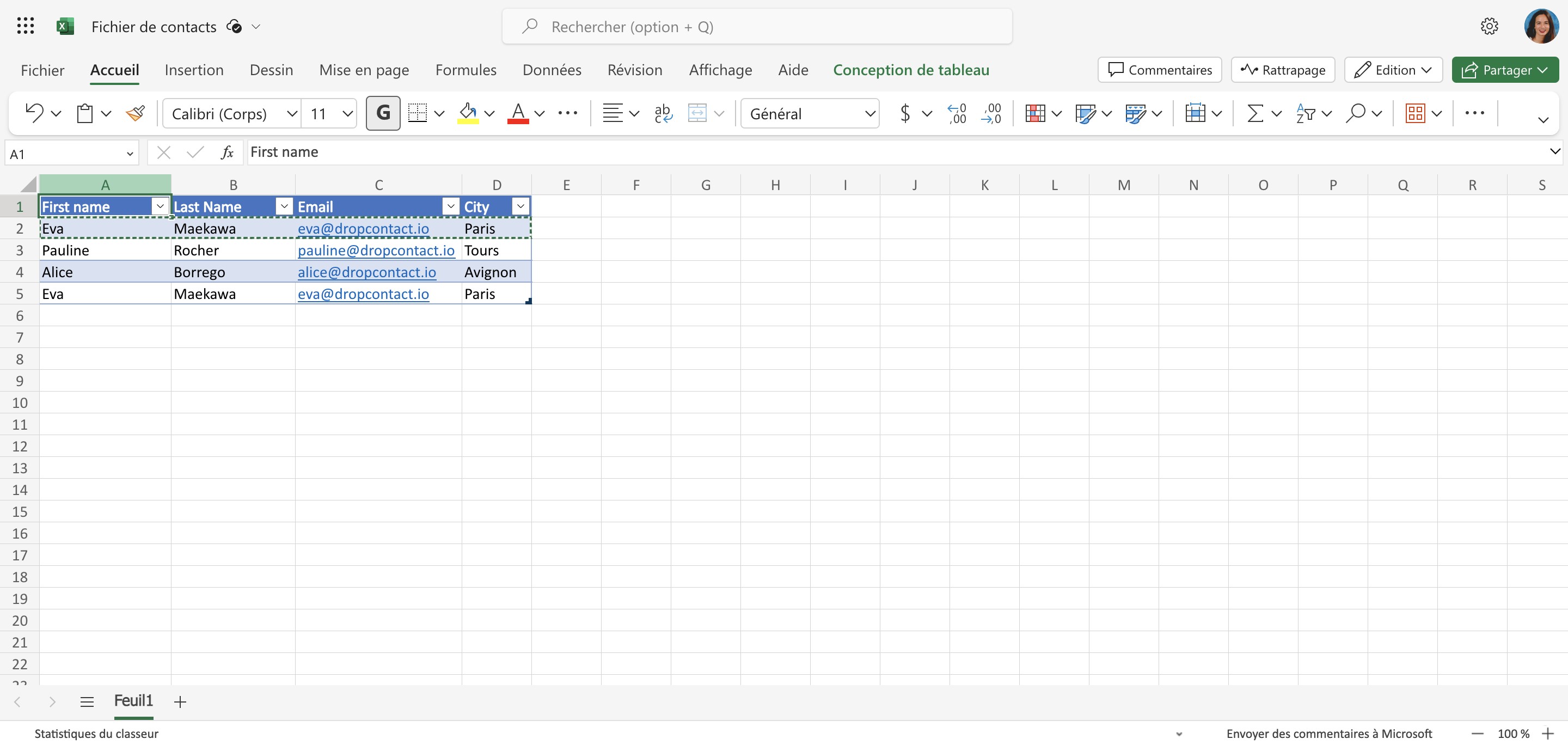Click the Format Painter brush icon

pos(135,113)
